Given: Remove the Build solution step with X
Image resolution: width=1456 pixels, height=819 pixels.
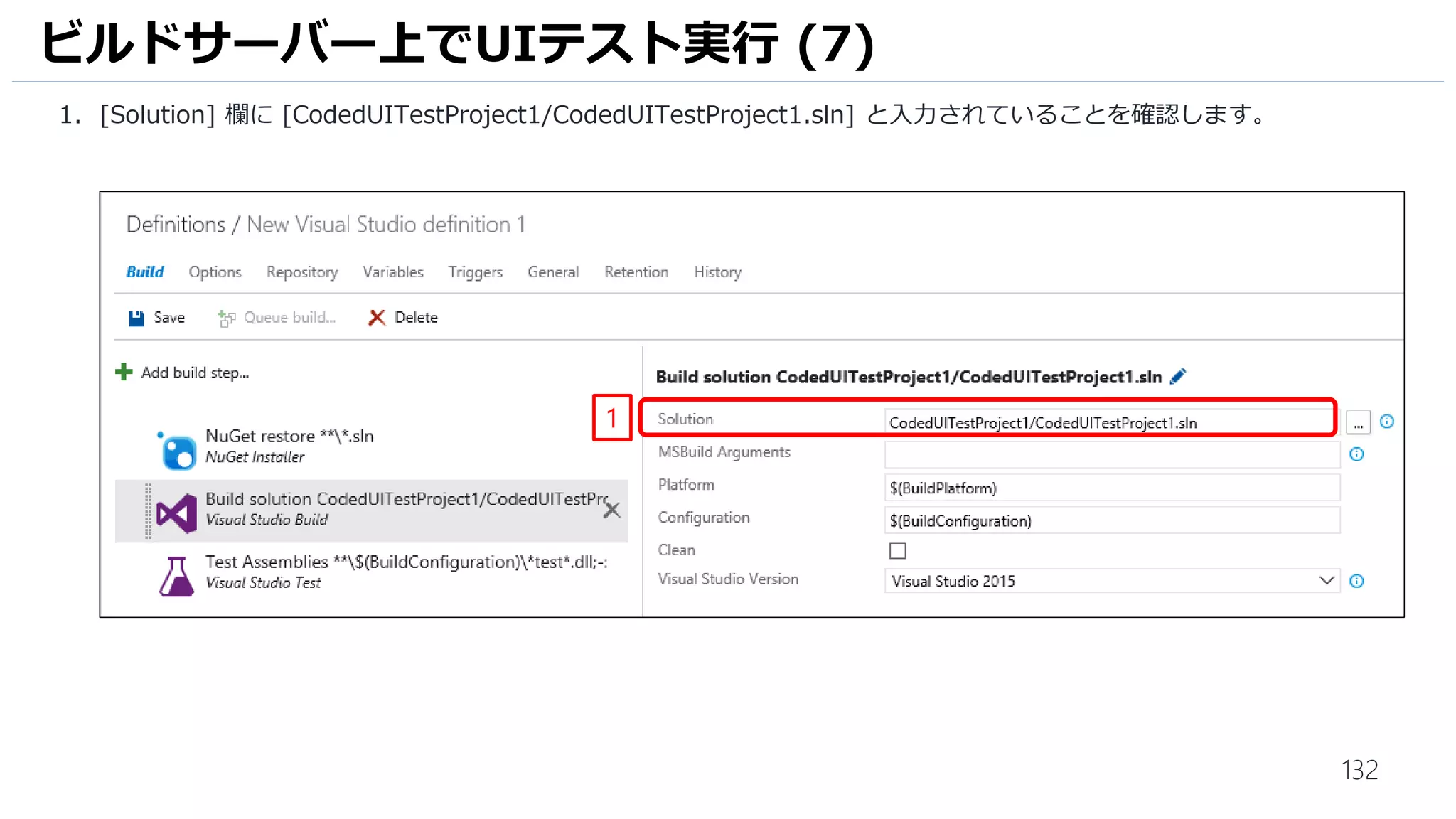Looking at the screenshot, I should [612, 510].
